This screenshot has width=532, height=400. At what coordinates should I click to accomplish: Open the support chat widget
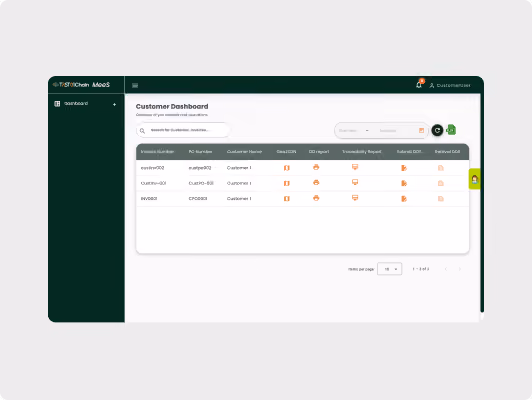tap(475, 179)
